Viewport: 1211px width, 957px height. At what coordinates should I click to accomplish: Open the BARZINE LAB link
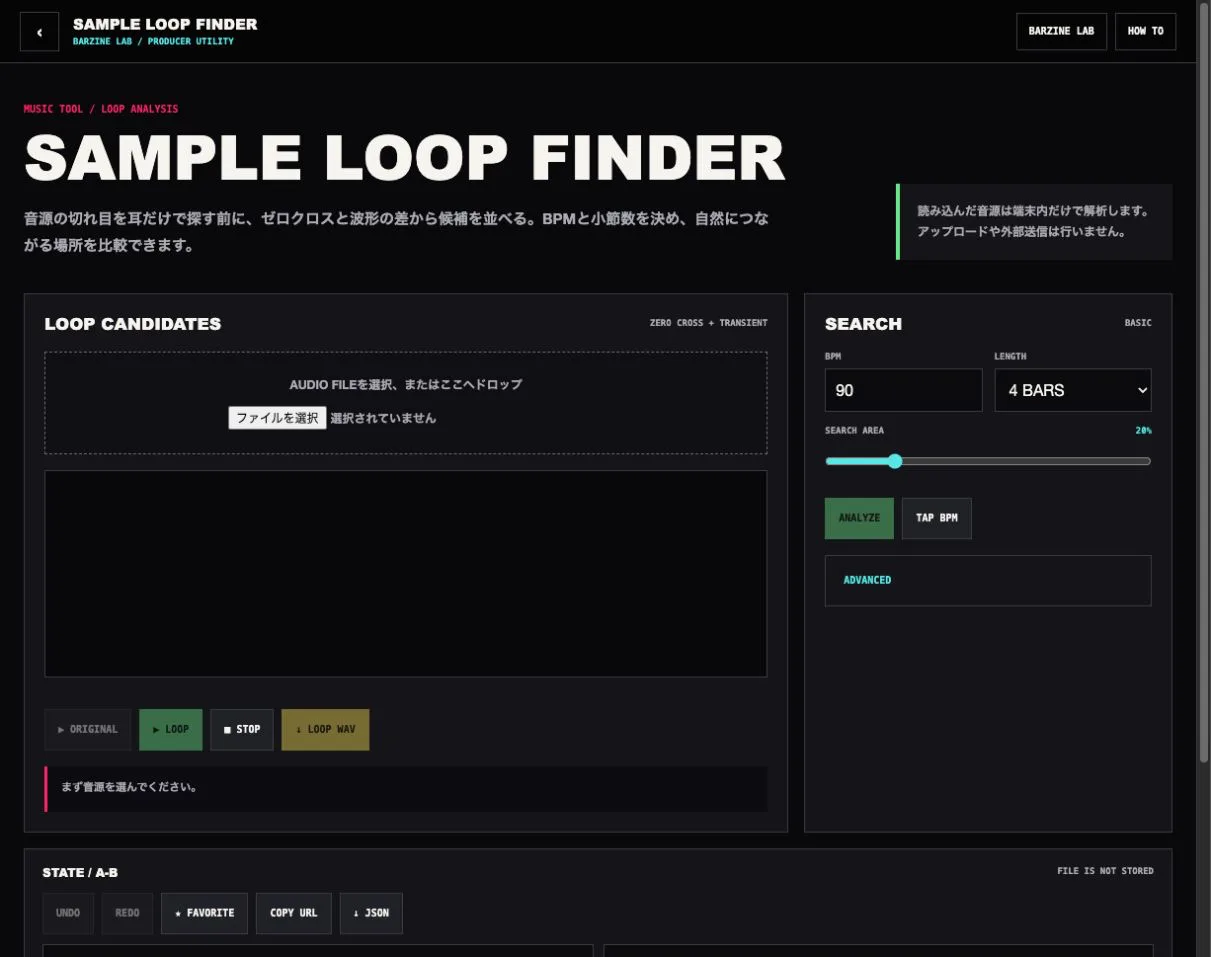(x=1061, y=31)
